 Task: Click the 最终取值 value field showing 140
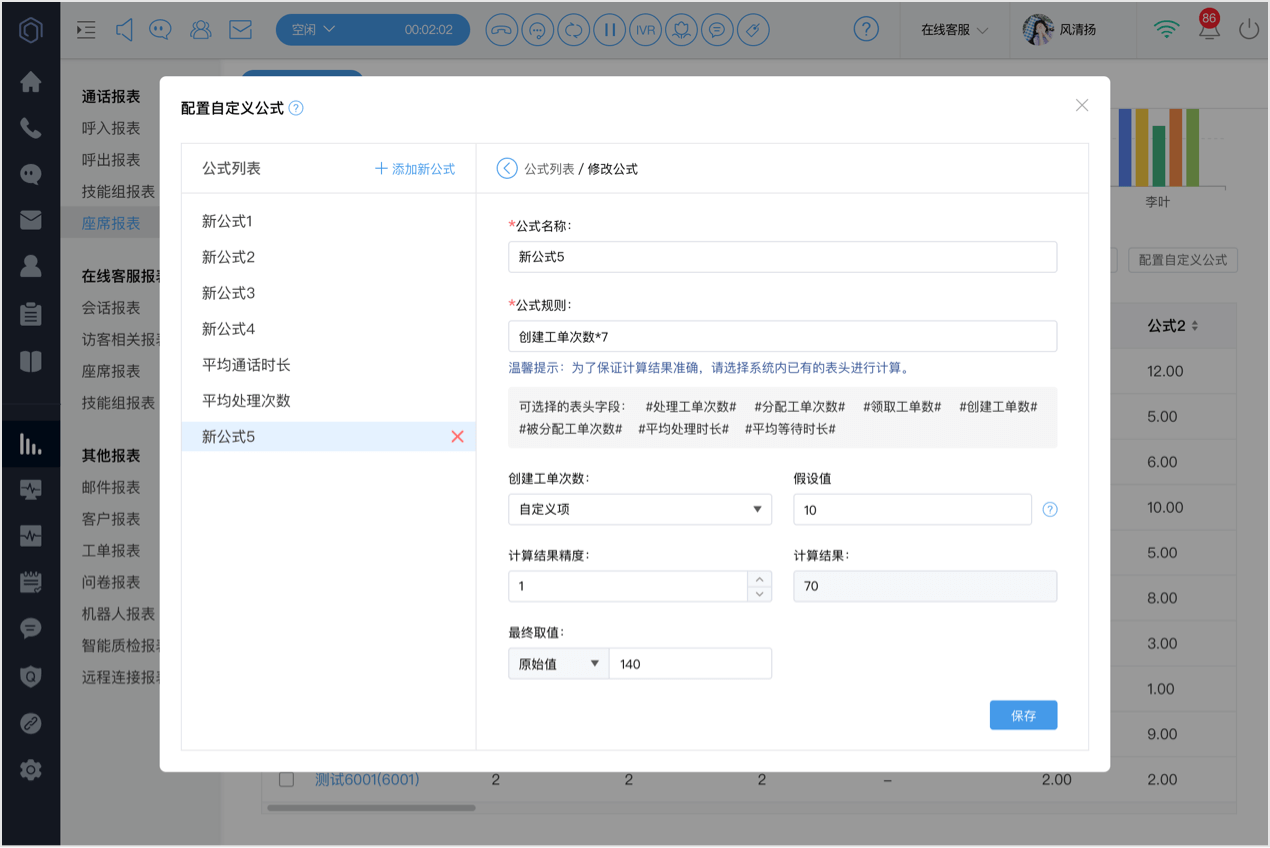[690, 663]
